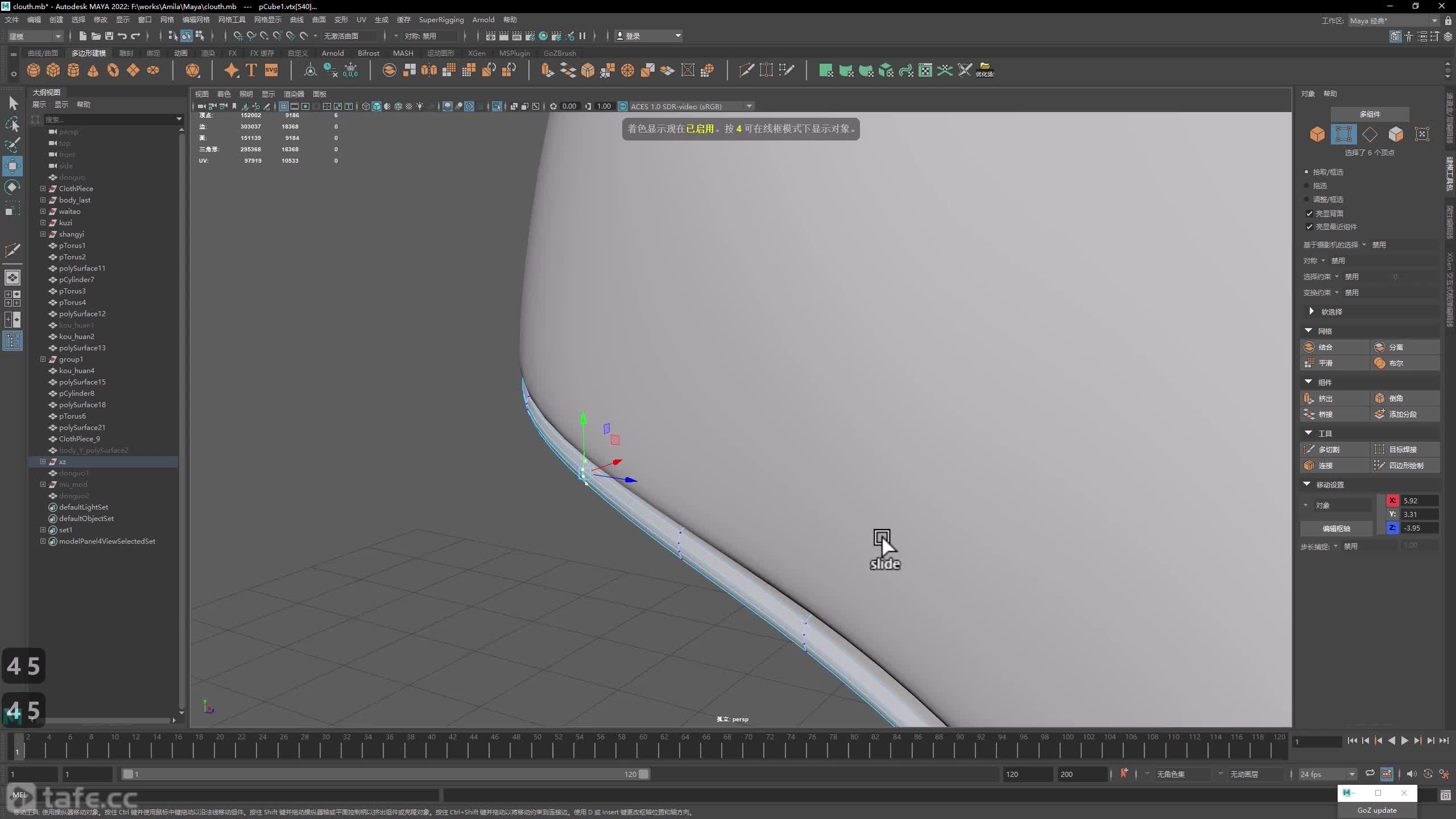Select 拖选 radio option
1456x819 pixels.
[x=1306, y=185]
